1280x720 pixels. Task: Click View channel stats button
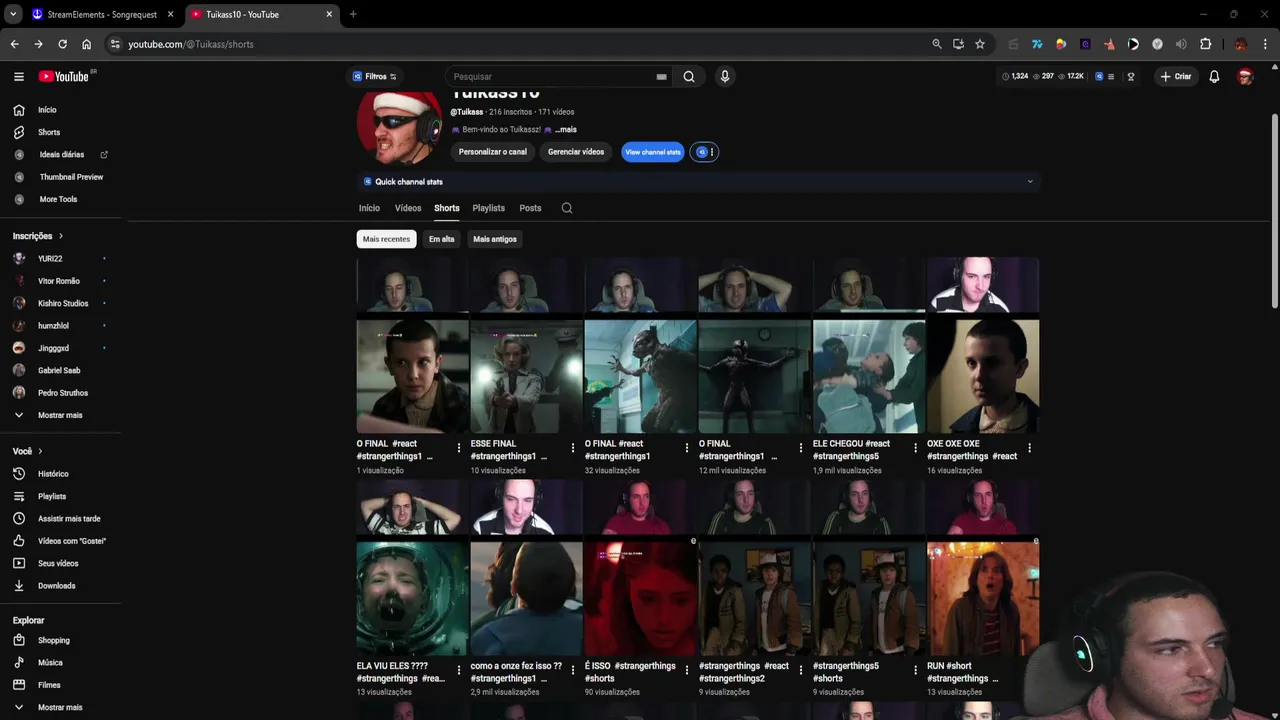click(x=653, y=152)
